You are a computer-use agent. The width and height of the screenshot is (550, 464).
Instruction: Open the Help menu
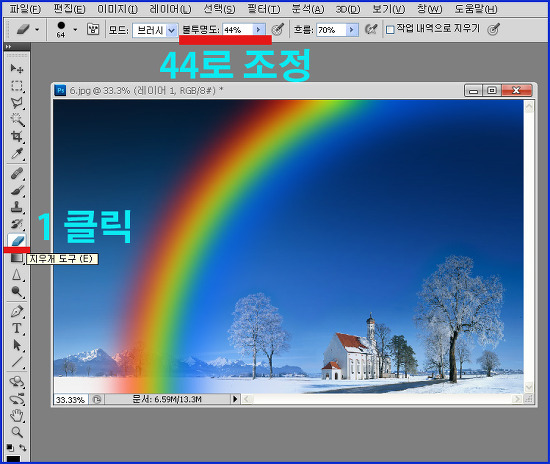tap(476, 9)
